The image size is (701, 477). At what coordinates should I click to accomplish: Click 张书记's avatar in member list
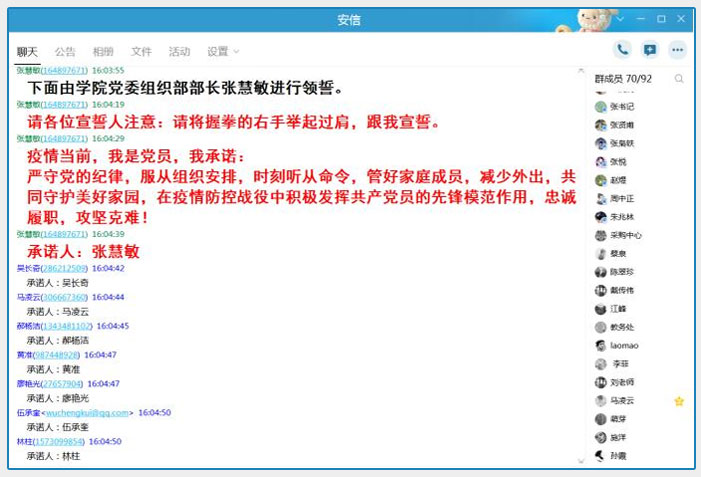click(600, 106)
